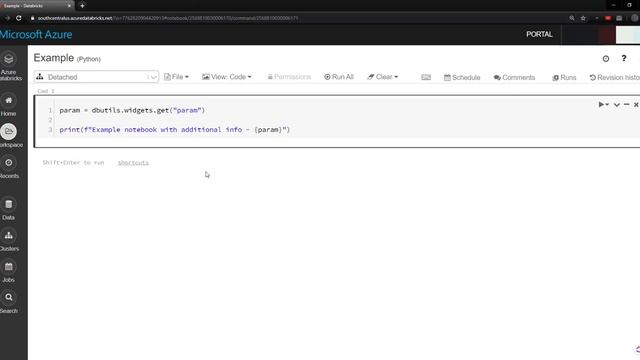Open the Workspace folder icon
Image resolution: width=640 pixels, height=360 pixels.
(9, 131)
